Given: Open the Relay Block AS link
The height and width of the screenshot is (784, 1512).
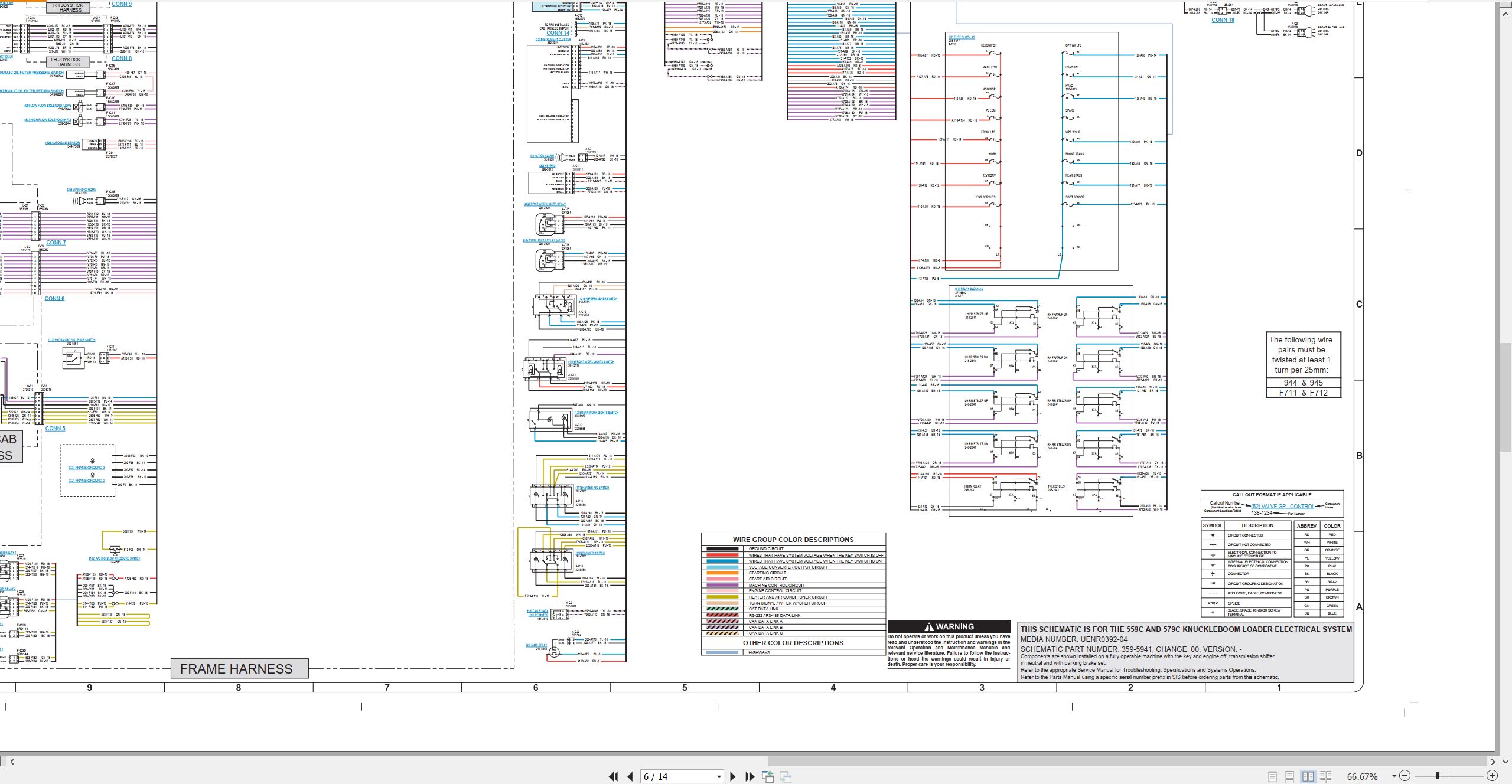Looking at the screenshot, I should point(969,289).
